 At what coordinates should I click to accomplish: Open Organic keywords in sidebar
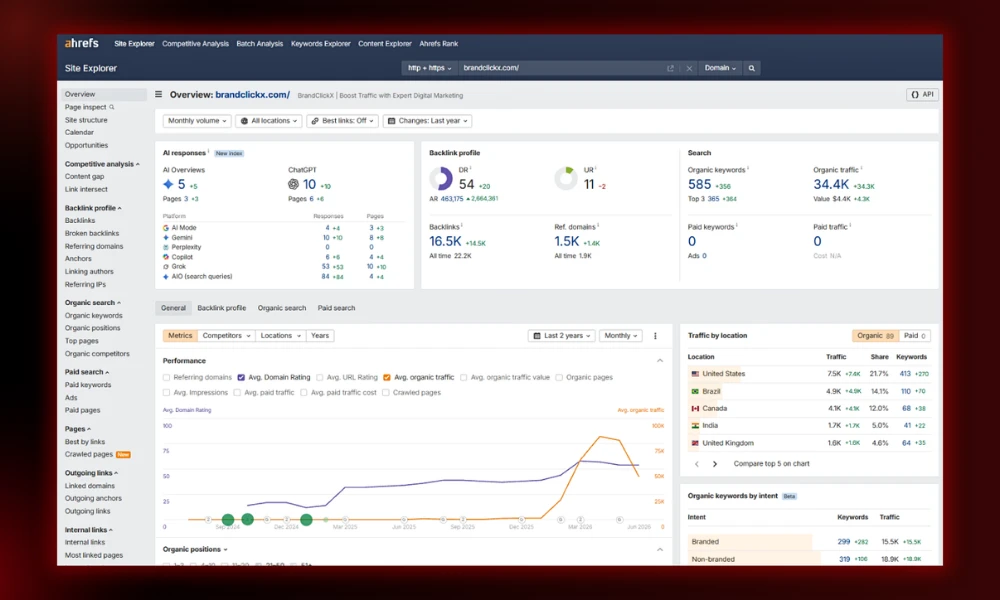coord(94,316)
